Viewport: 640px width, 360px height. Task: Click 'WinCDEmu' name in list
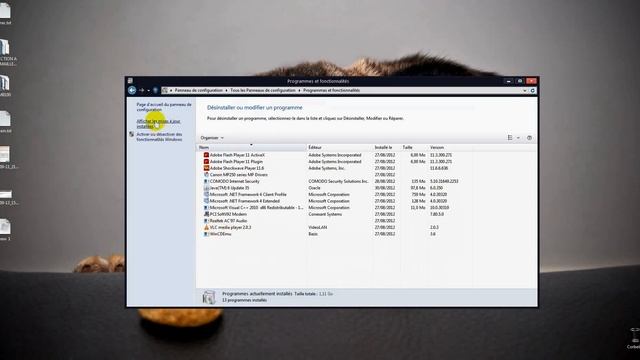click(220, 234)
